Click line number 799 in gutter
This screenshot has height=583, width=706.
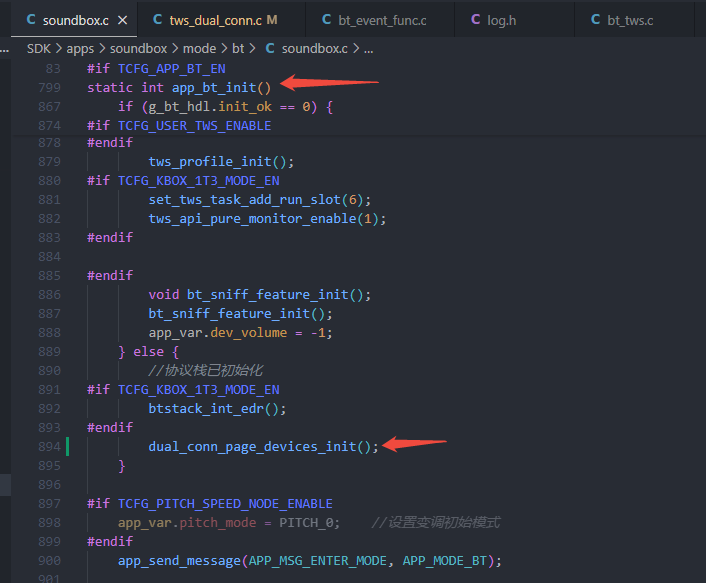(x=50, y=87)
